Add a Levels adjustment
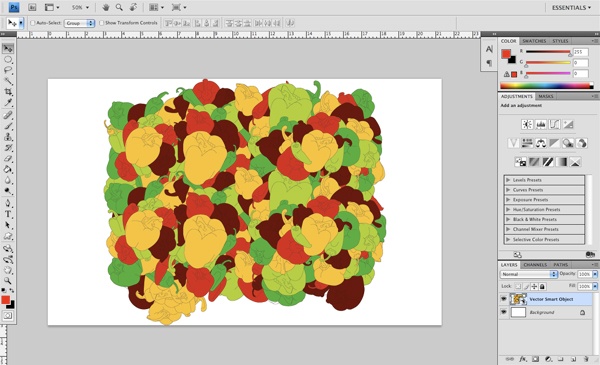The image size is (600, 365). click(x=541, y=124)
